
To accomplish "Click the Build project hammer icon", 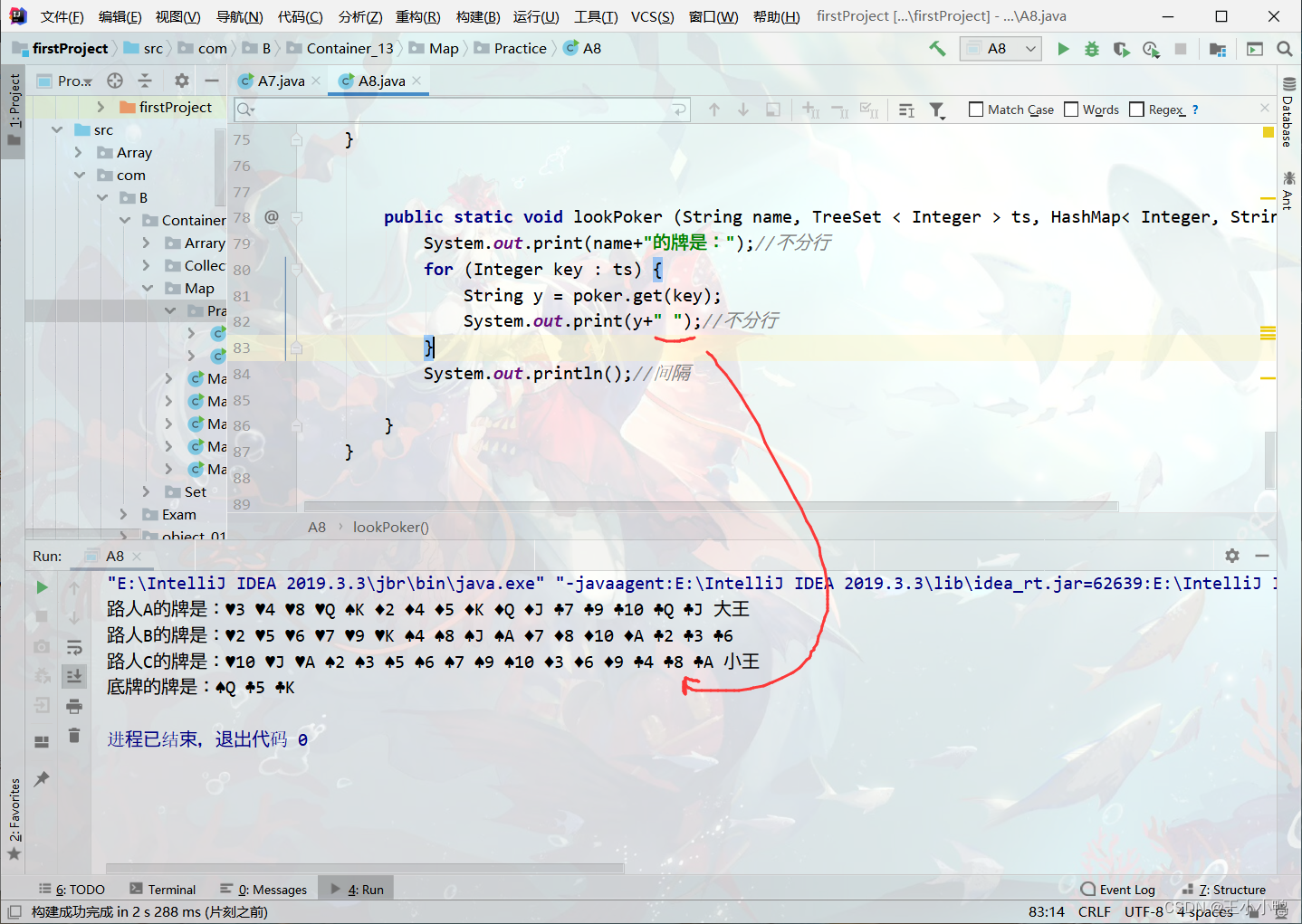I will pos(937,48).
